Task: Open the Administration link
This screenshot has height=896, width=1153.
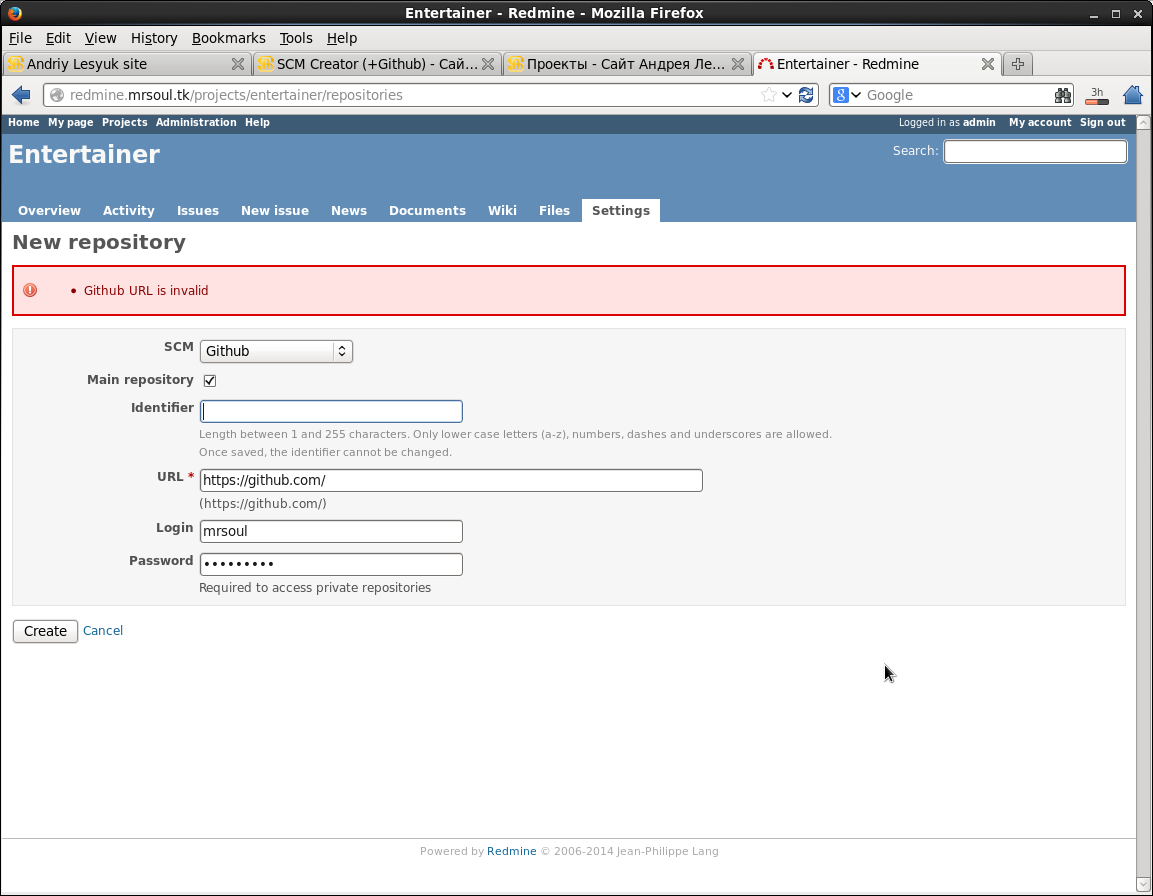Action: pyautogui.click(x=196, y=123)
